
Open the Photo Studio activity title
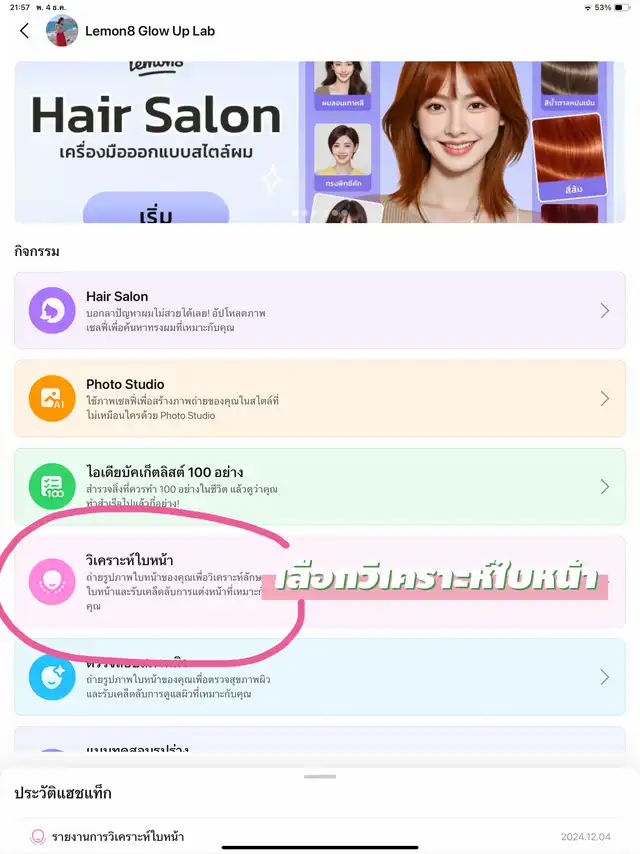pyautogui.click(x=125, y=384)
